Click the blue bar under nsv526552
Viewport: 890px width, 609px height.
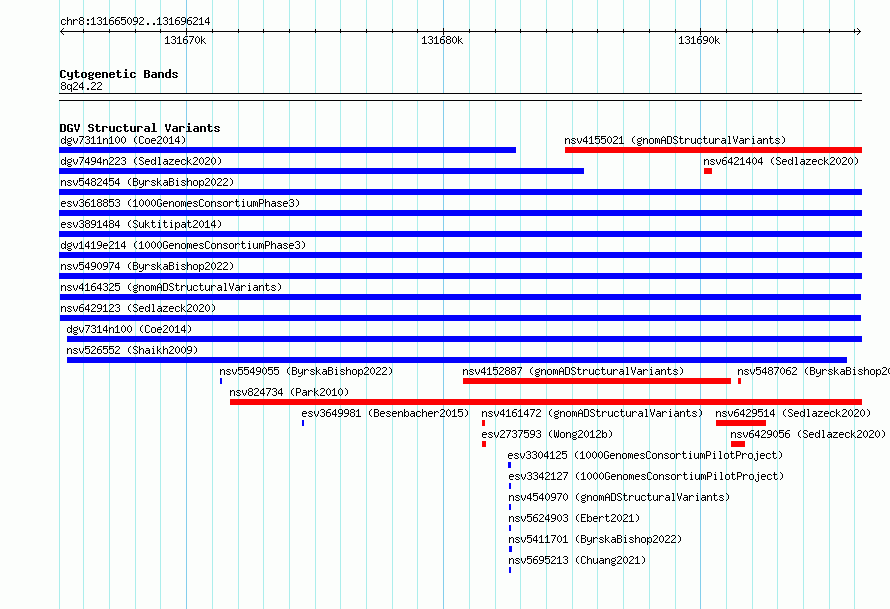[457, 360]
